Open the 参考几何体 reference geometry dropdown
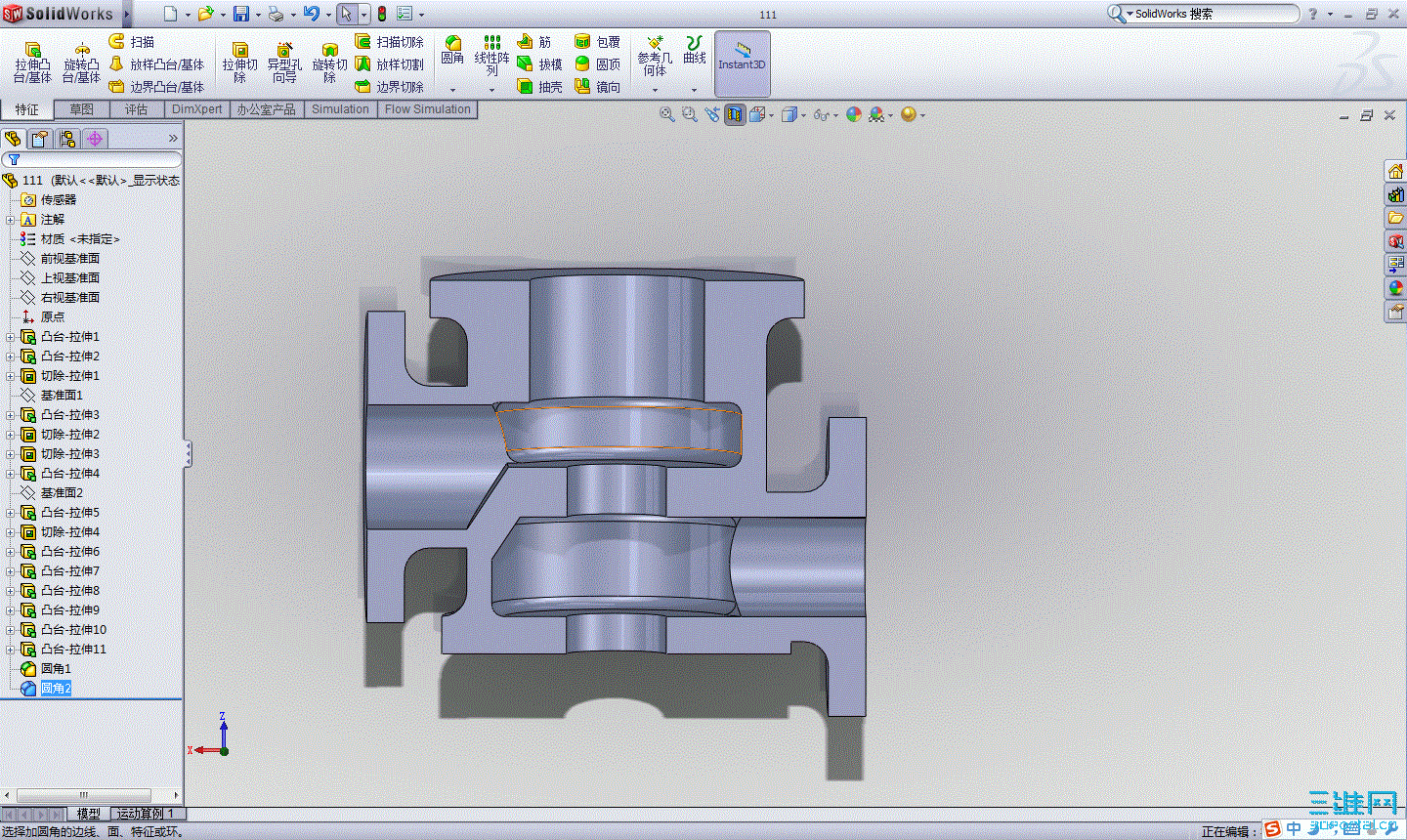The image size is (1407, 840). tap(655, 89)
